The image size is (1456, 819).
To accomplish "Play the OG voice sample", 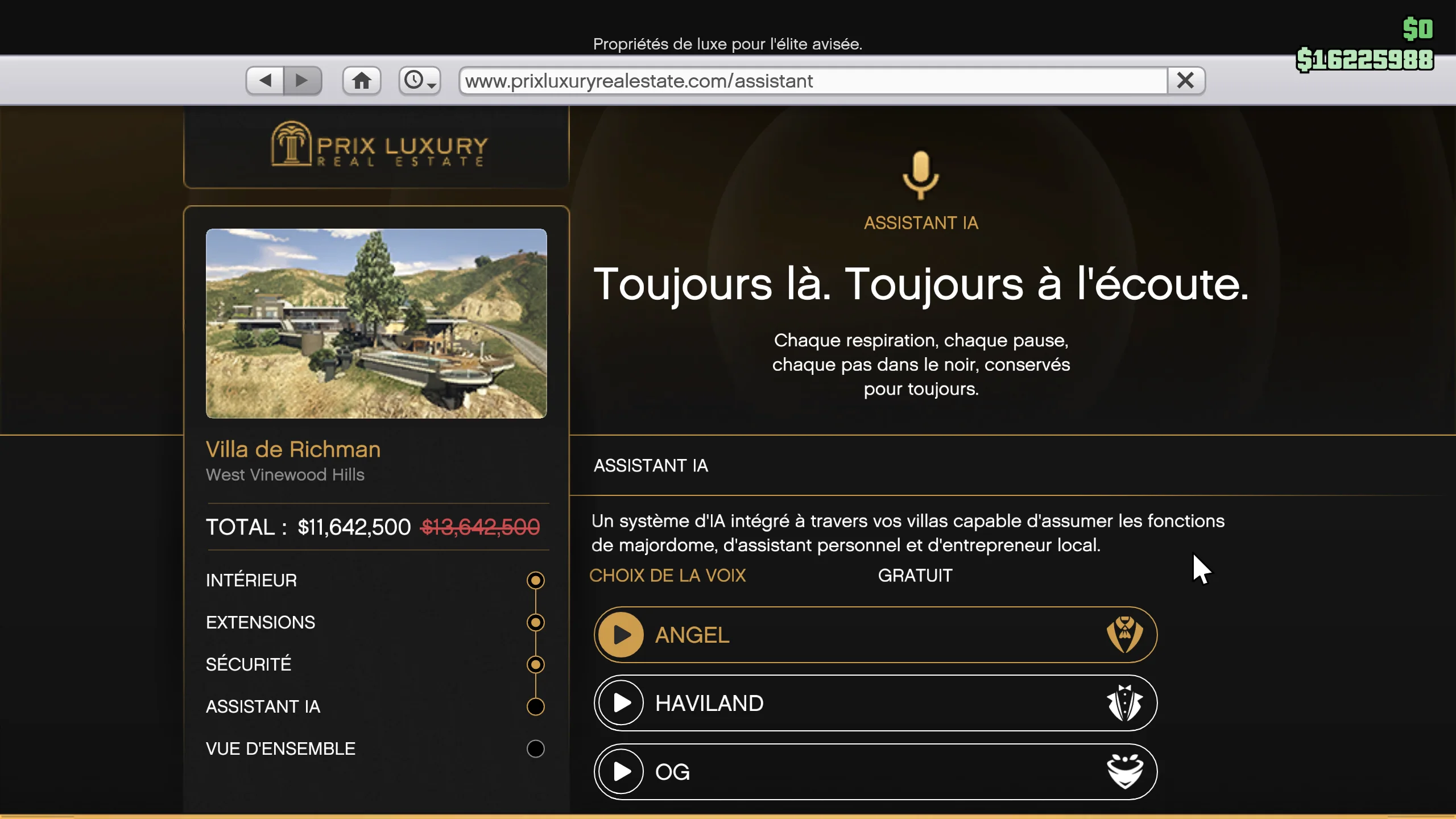I will pos(621,772).
